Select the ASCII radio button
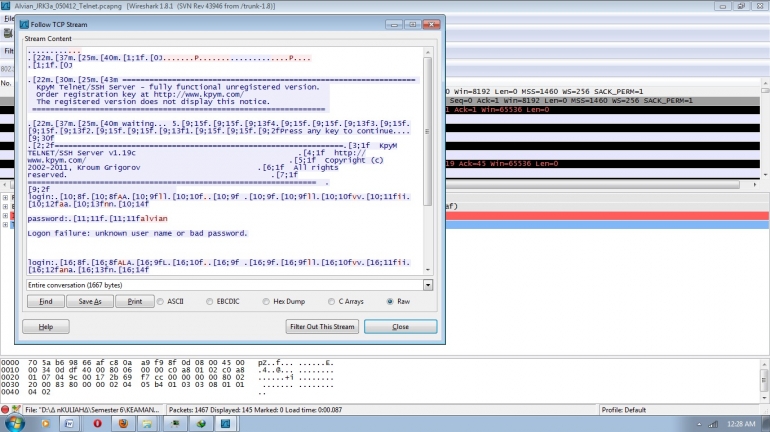 161,301
